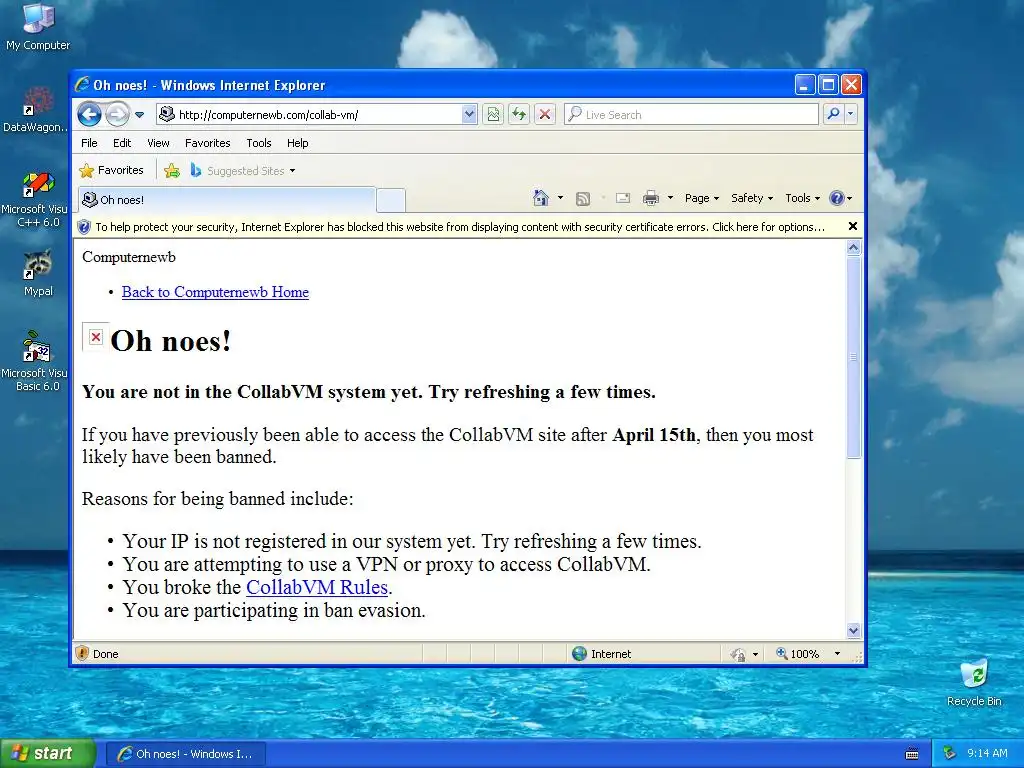Select the Recycle Bin desktop icon

[x=974, y=682]
